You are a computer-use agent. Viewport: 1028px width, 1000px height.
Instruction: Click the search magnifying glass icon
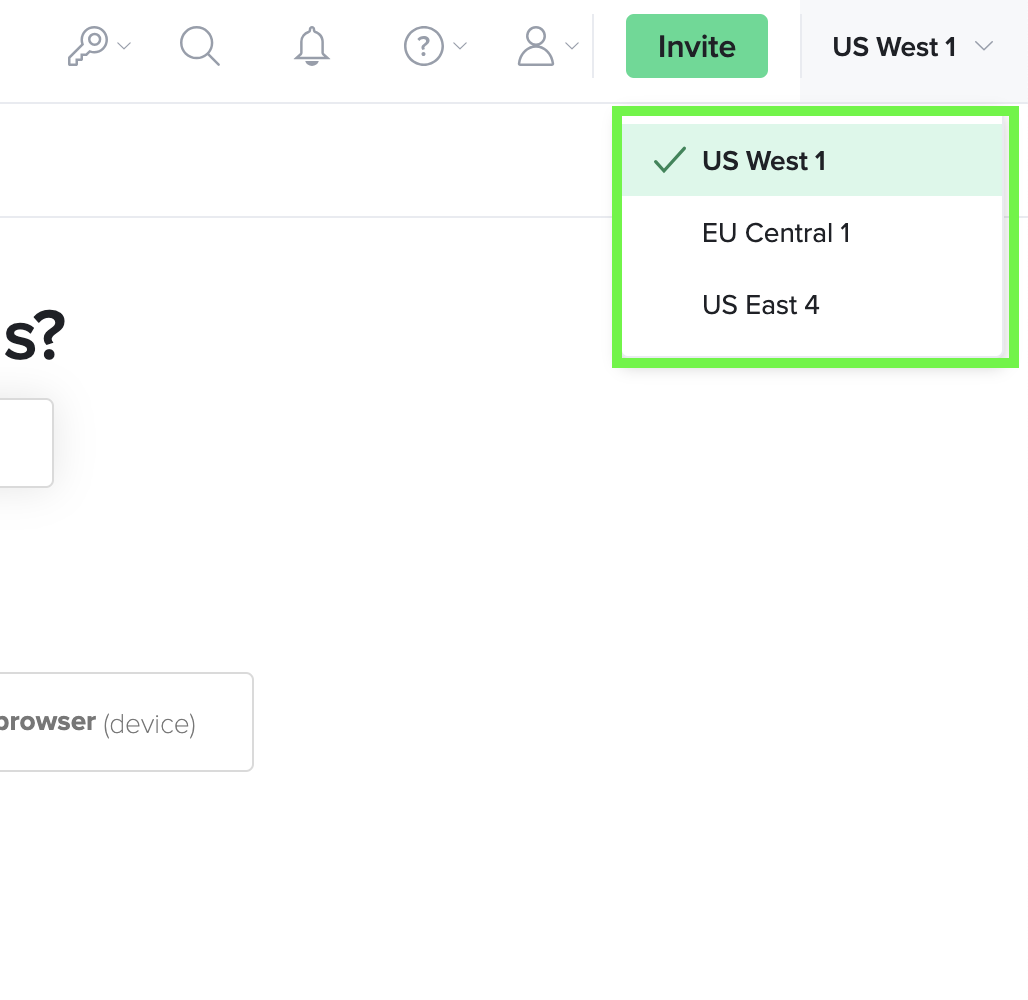[200, 46]
